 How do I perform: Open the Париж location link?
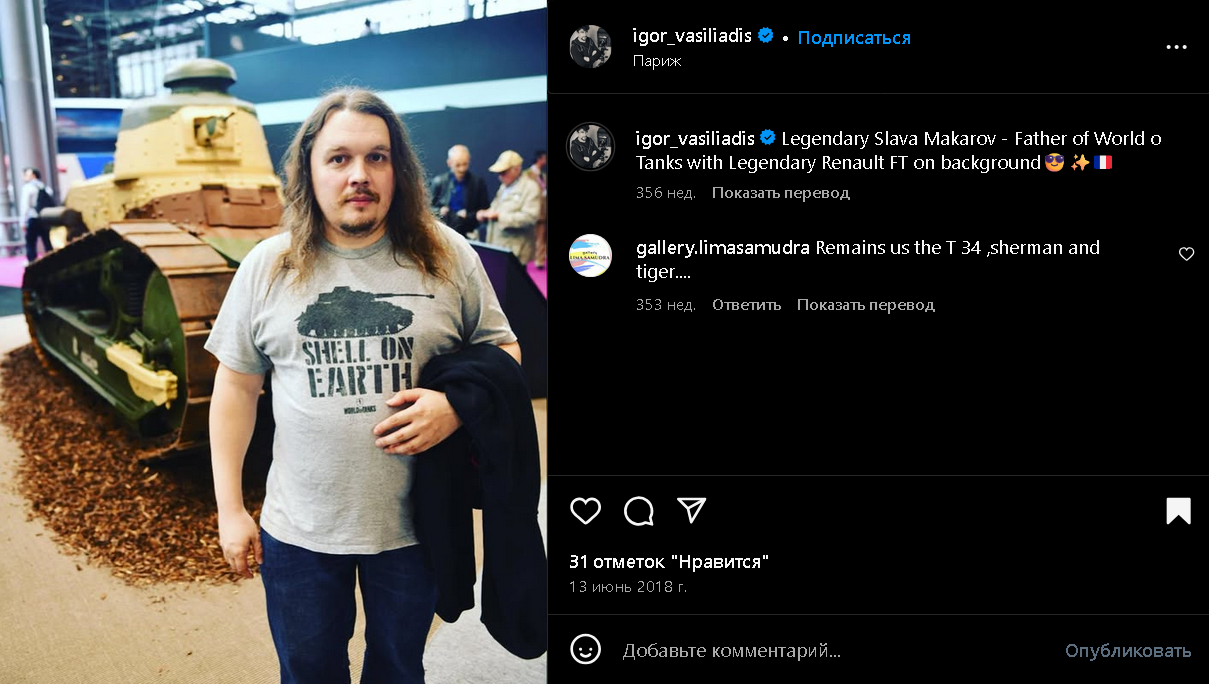(x=657, y=61)
